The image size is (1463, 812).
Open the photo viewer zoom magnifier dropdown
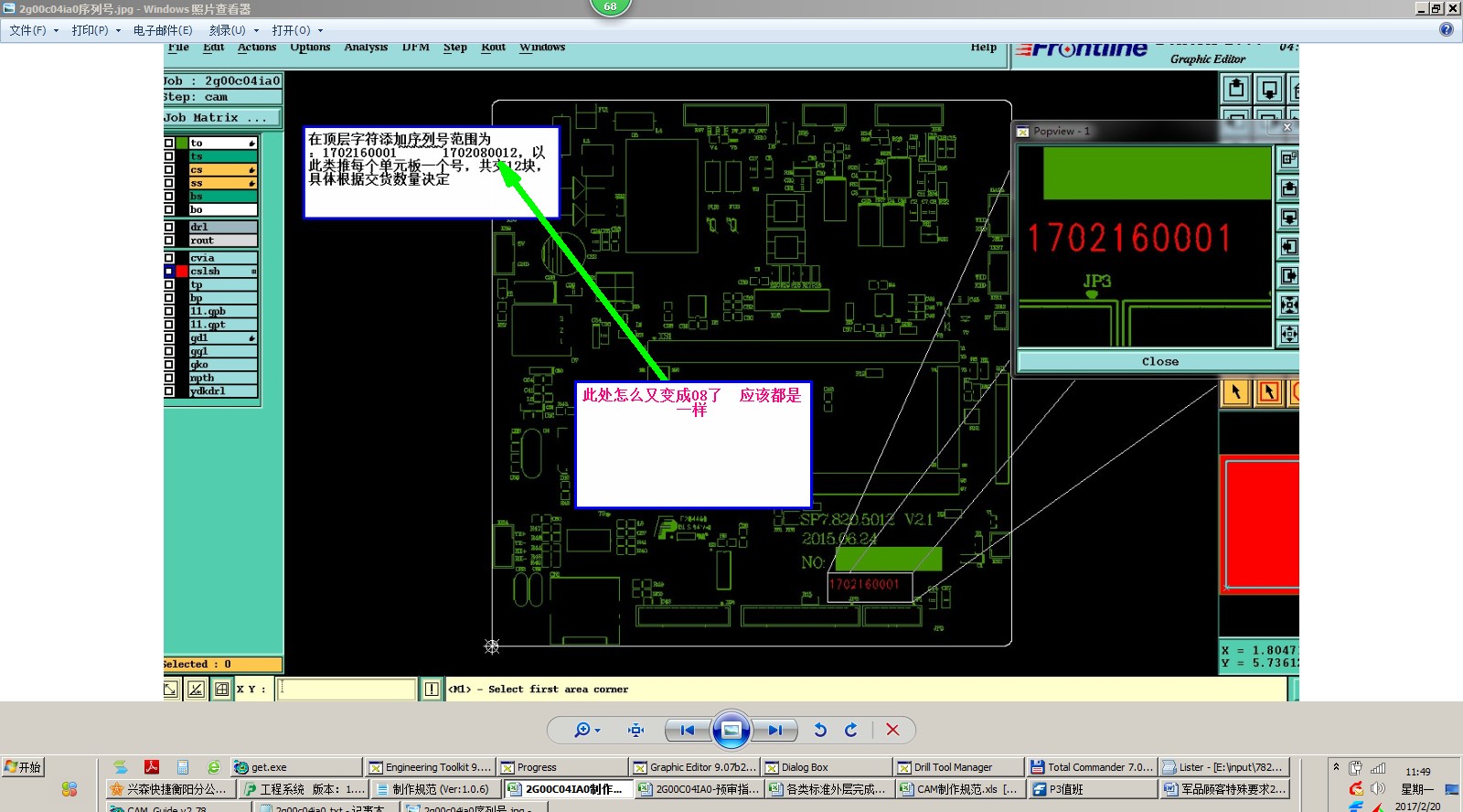(586, 730)
